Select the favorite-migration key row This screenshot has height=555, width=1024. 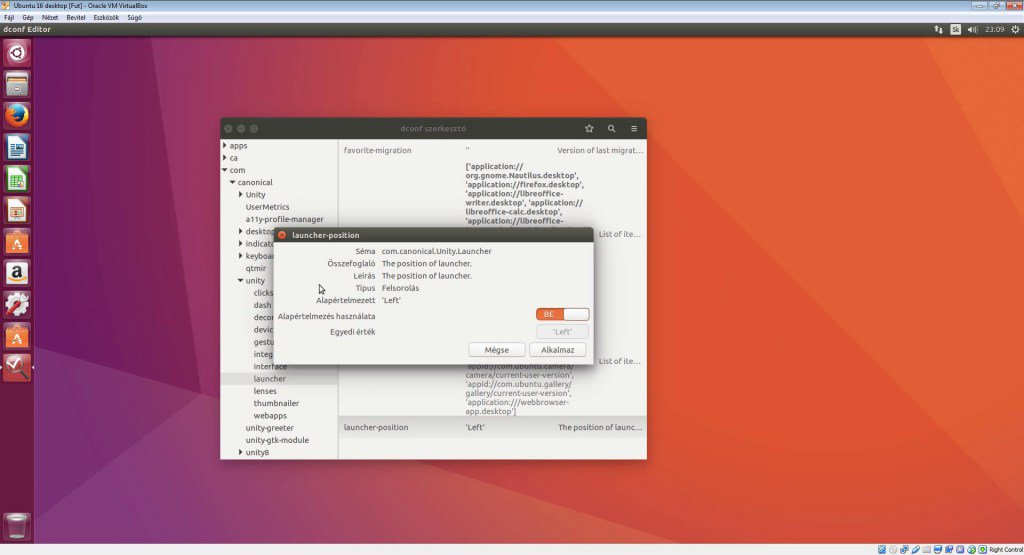coord(492,150)
